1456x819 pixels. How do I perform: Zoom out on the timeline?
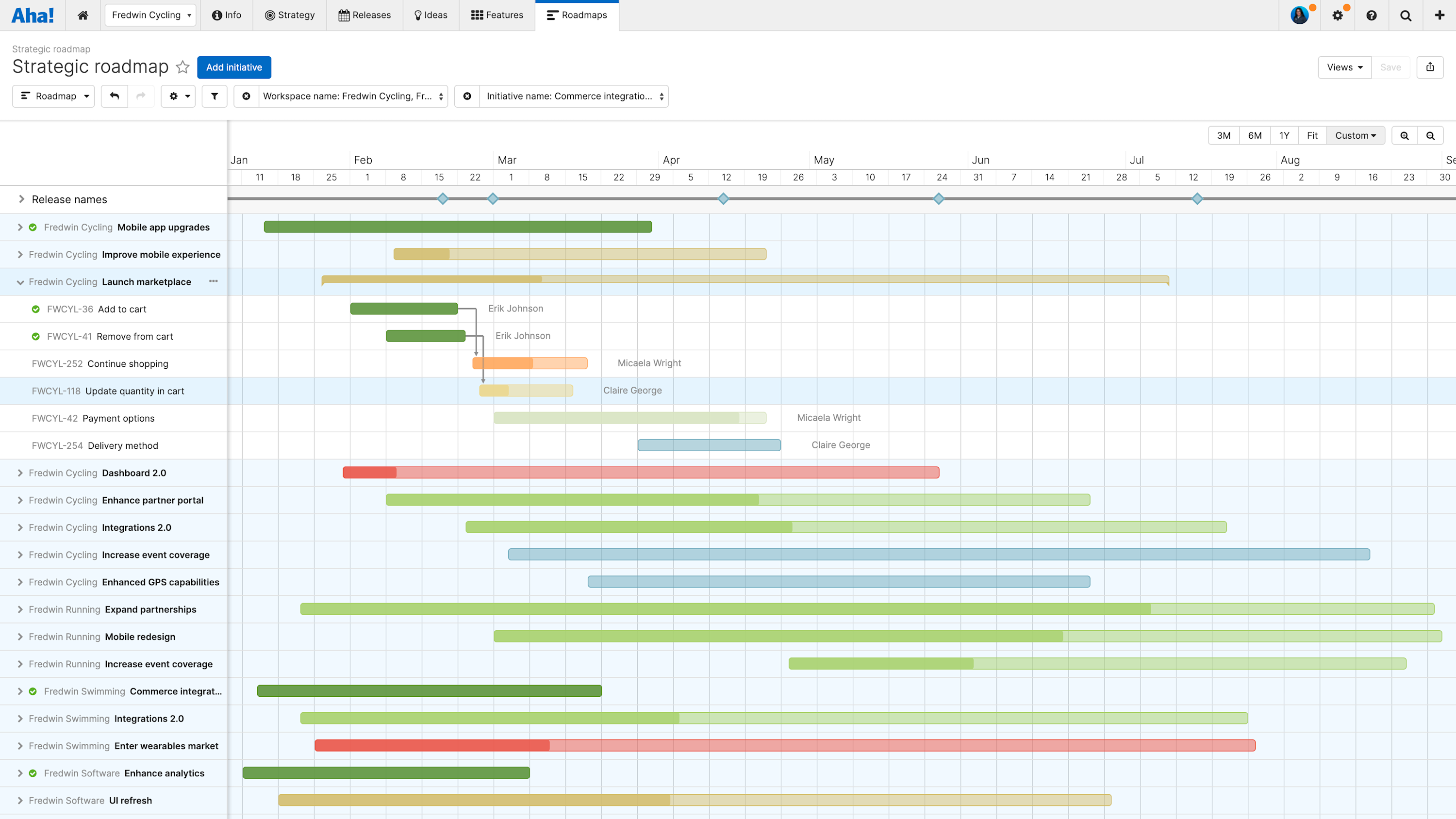(1431, 136)
